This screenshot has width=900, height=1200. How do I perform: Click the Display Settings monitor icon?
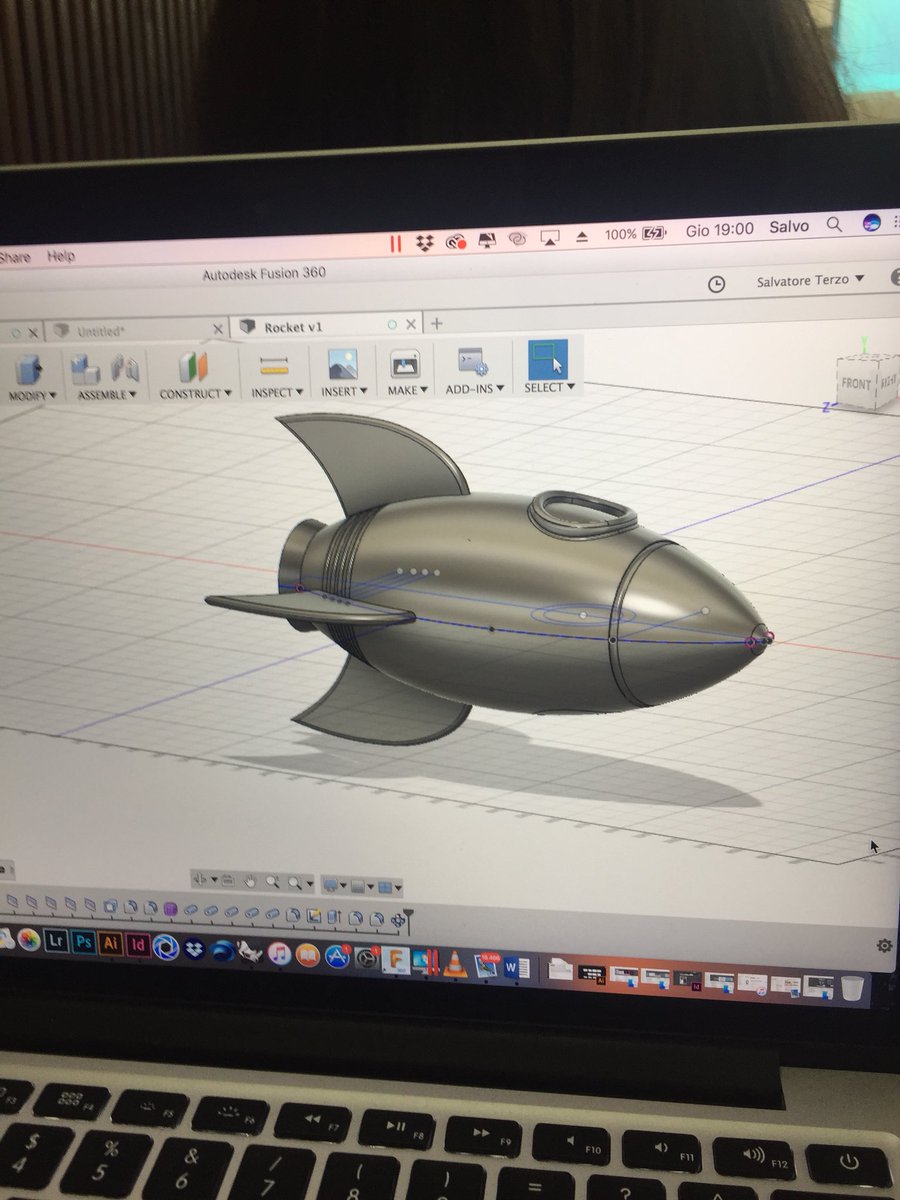(x=331, y=885)
